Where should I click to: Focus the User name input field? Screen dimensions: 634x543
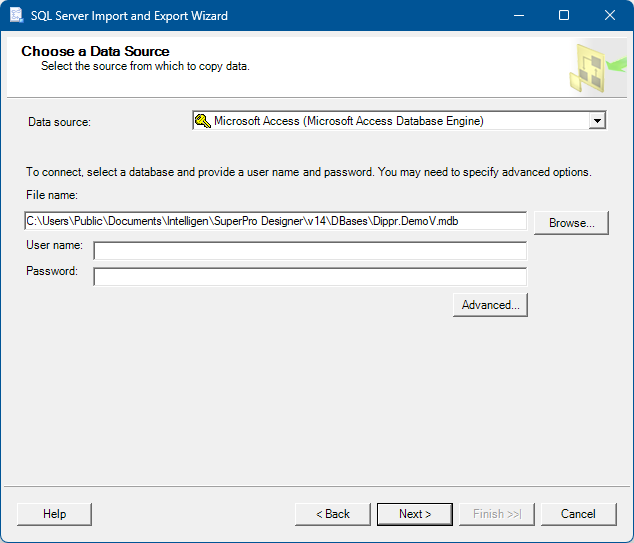(310, 251)
